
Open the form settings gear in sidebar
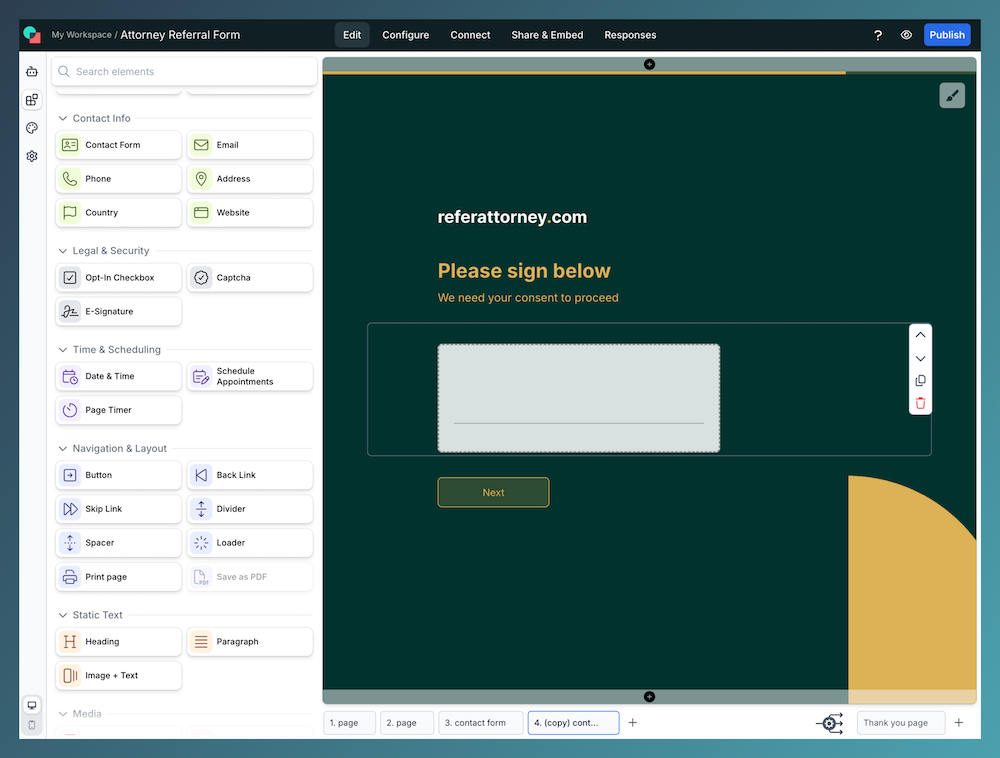coord(31,156)
